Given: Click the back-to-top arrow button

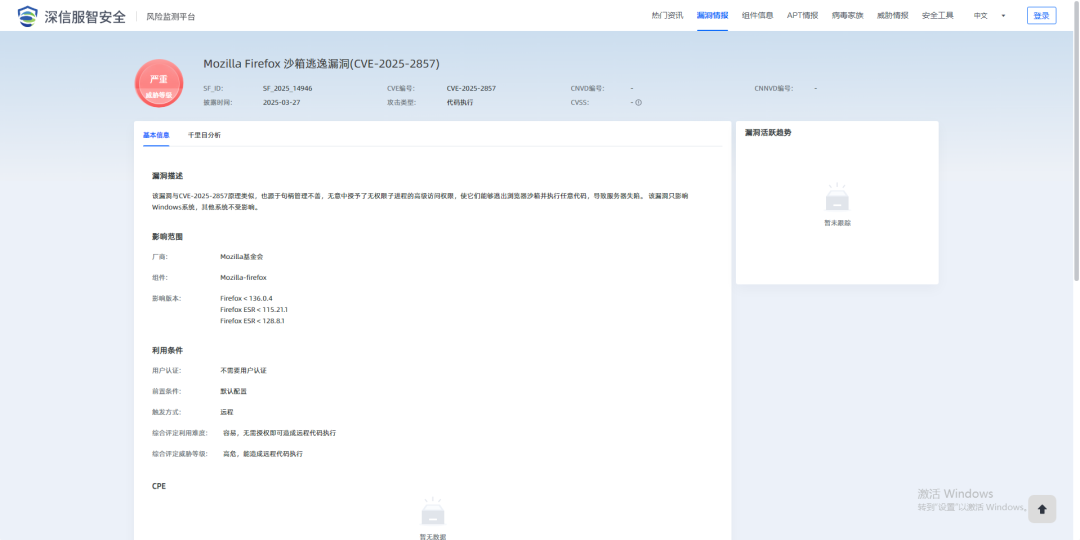Looking at the screenshot, I should [1041, 509].
